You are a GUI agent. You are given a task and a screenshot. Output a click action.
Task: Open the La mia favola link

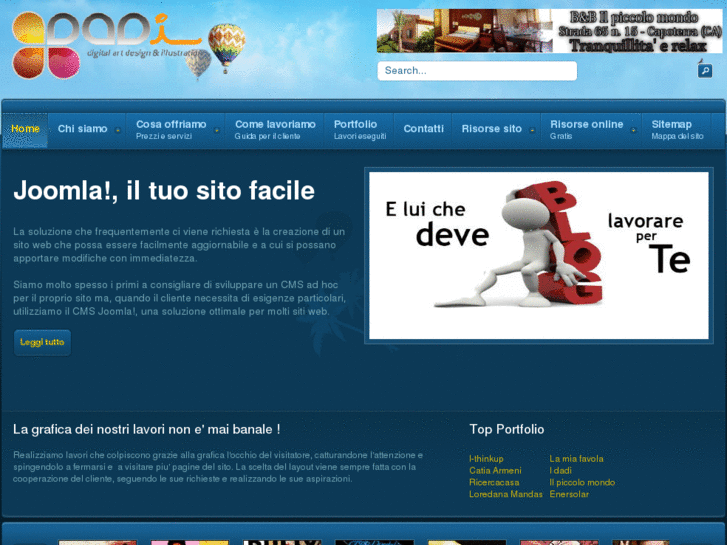[x=576, y=459]
